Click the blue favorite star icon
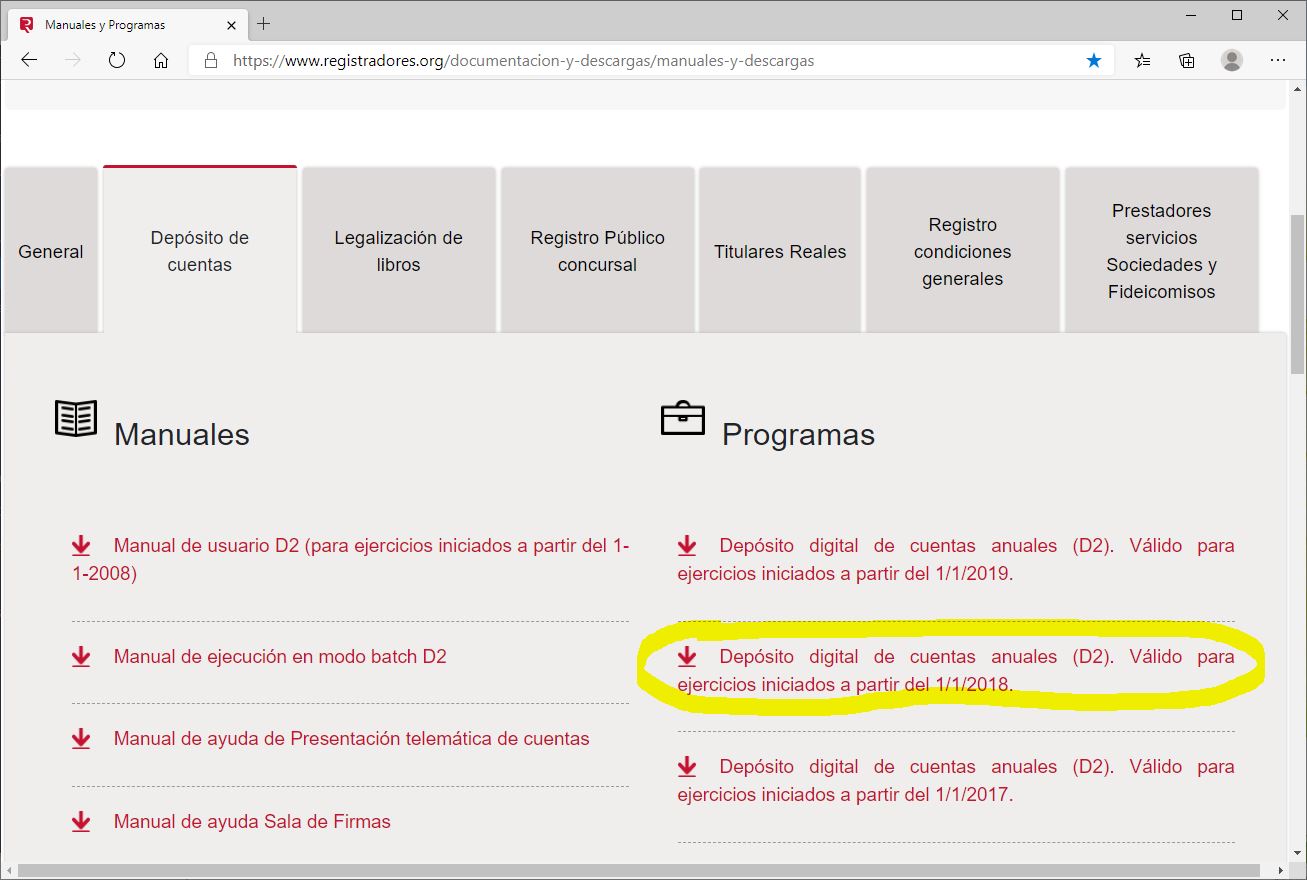Viewport: 1307px width, 880px height. 1094,60
